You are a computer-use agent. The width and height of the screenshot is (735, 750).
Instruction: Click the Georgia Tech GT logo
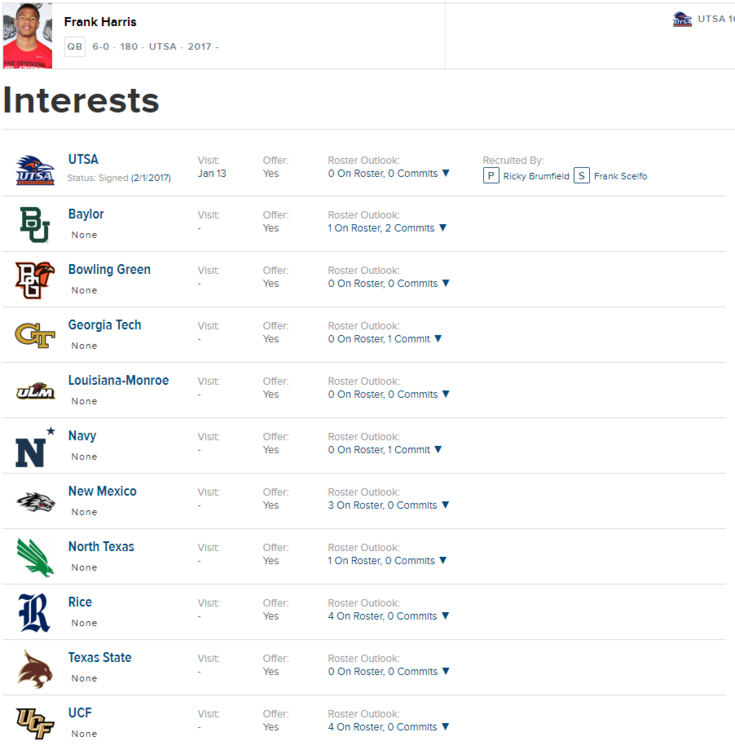coord(34,336)
